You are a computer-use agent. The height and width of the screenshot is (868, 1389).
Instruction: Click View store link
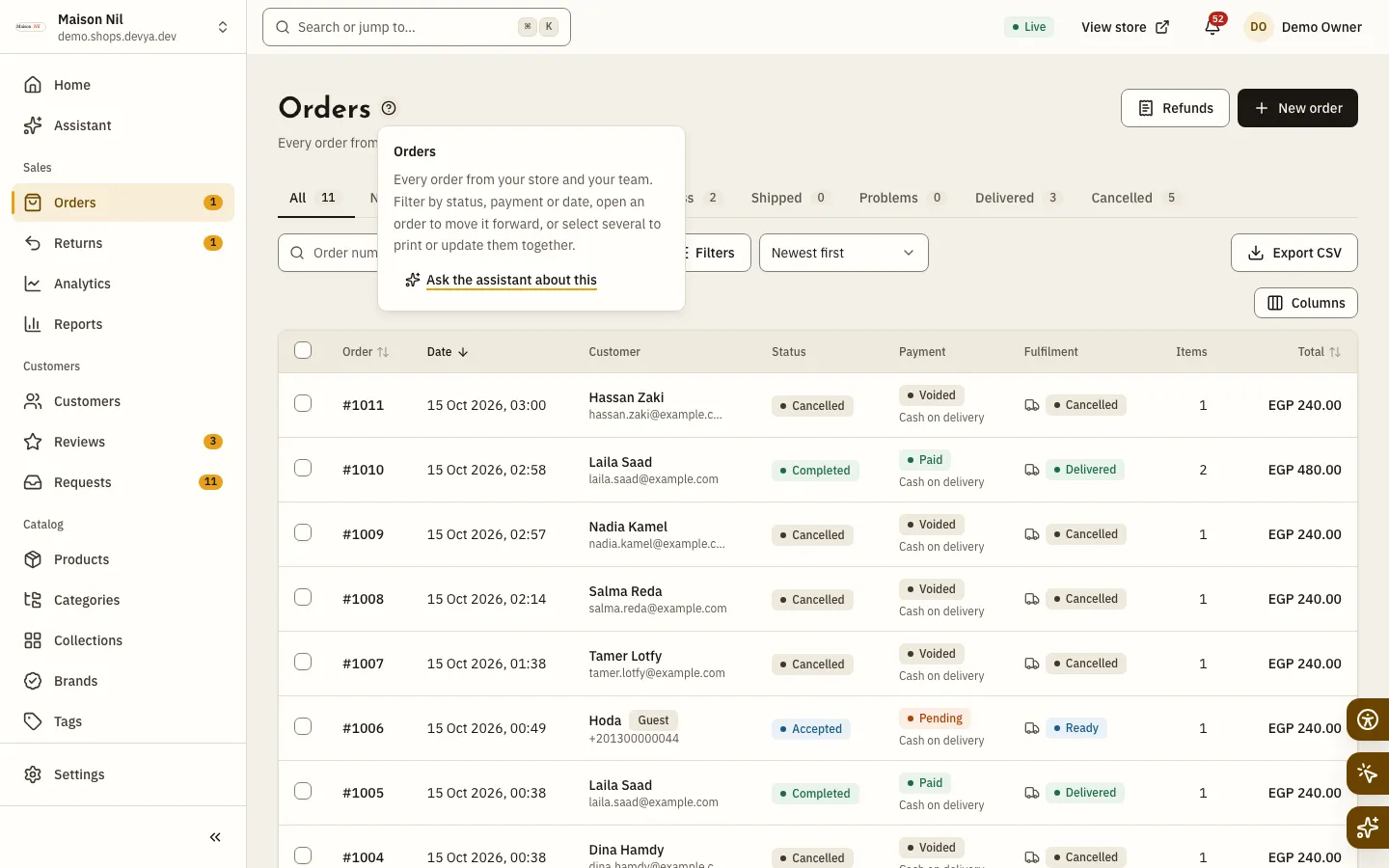[1125, 27]
